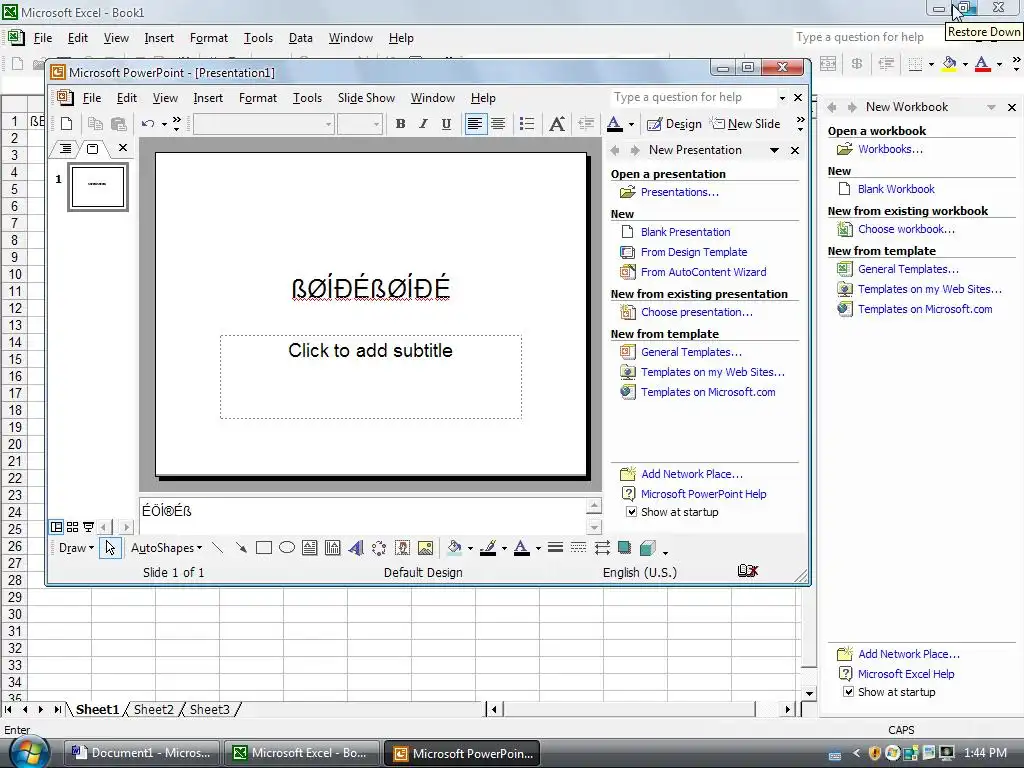Click Blank Presentation link
The height and width of the screenshot is (768, 1024).
[x=685, y=232]
